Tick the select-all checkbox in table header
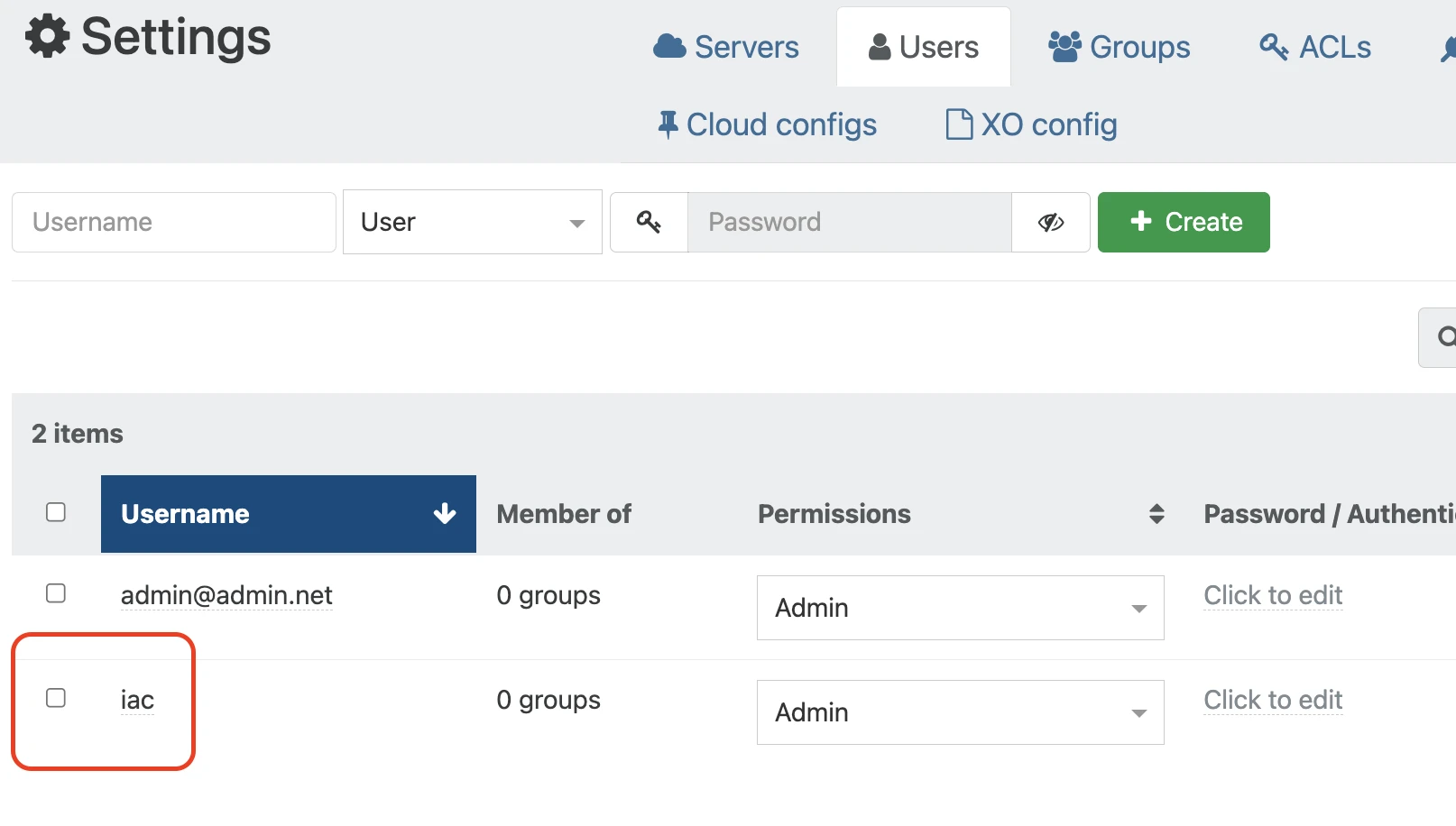Screen dimensions: 1456x826 pos(56,512)
